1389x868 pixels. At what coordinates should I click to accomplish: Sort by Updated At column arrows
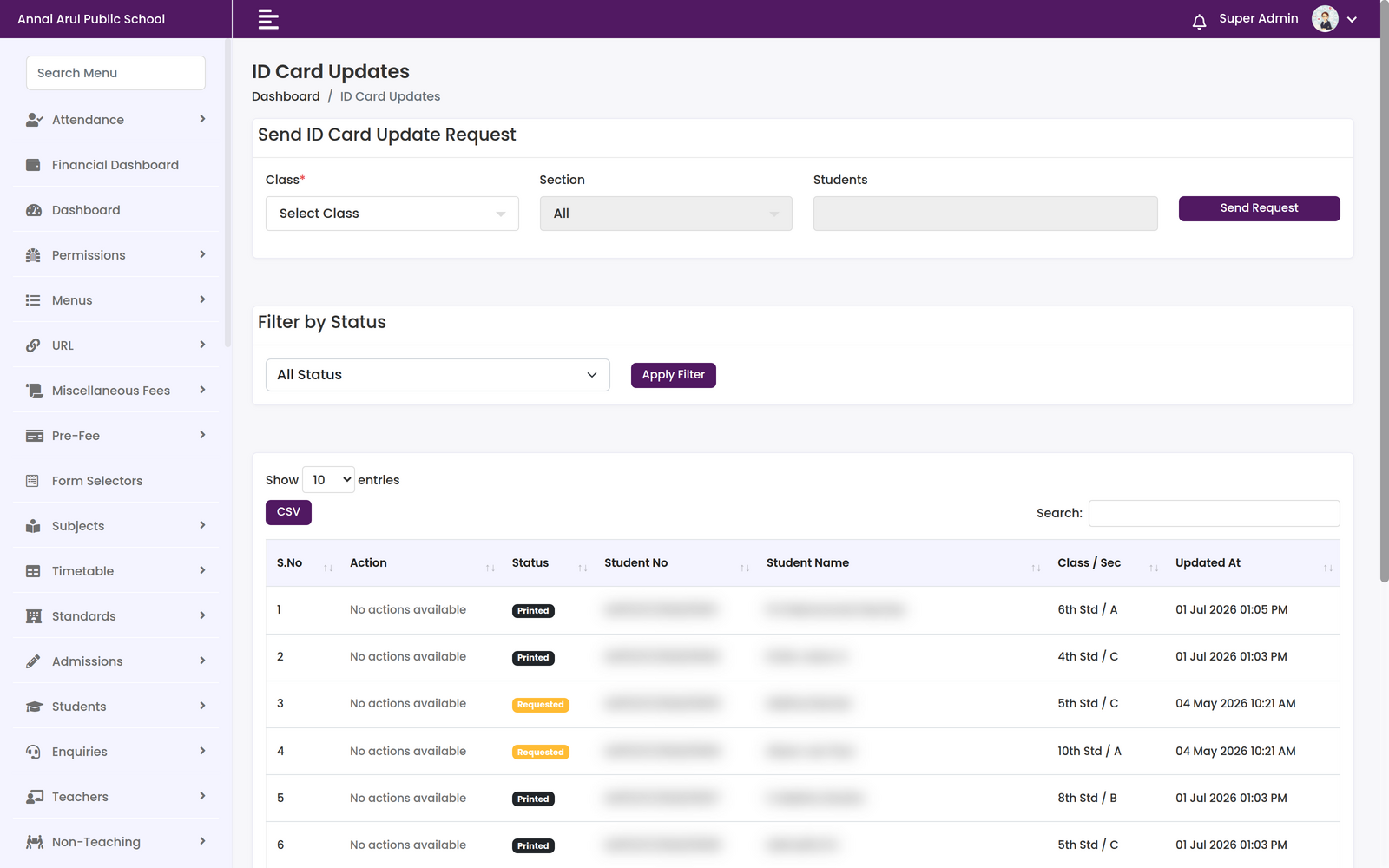coord(1327,568)
